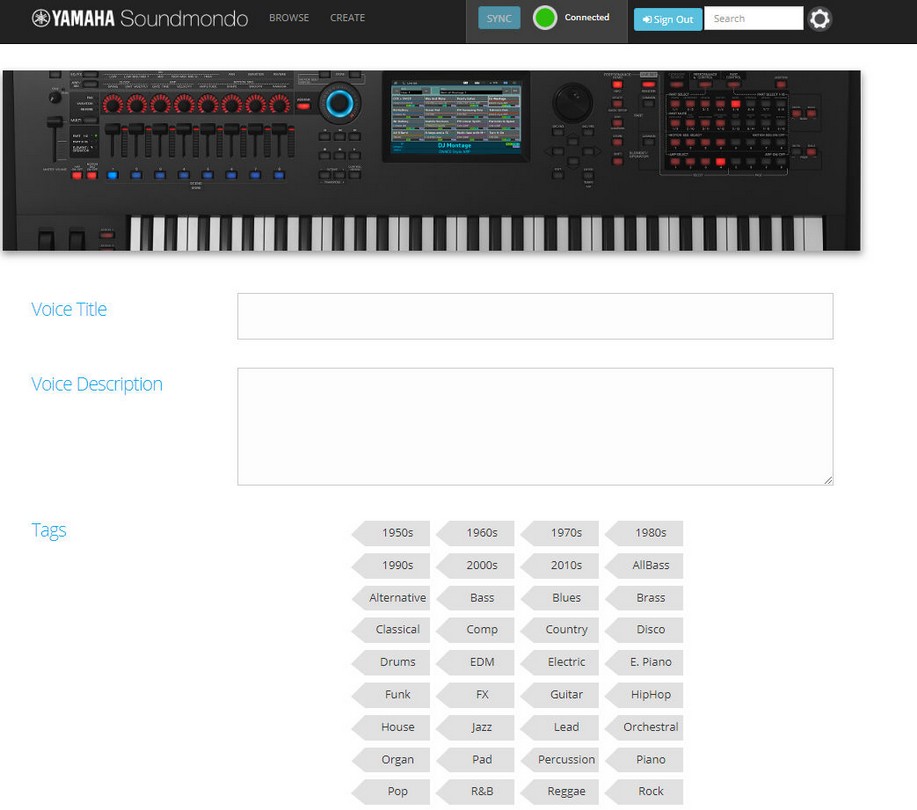The width and height of the screenshot is (917, 810).
Task: Toggle the R&B tag
Action: (481, 791)
